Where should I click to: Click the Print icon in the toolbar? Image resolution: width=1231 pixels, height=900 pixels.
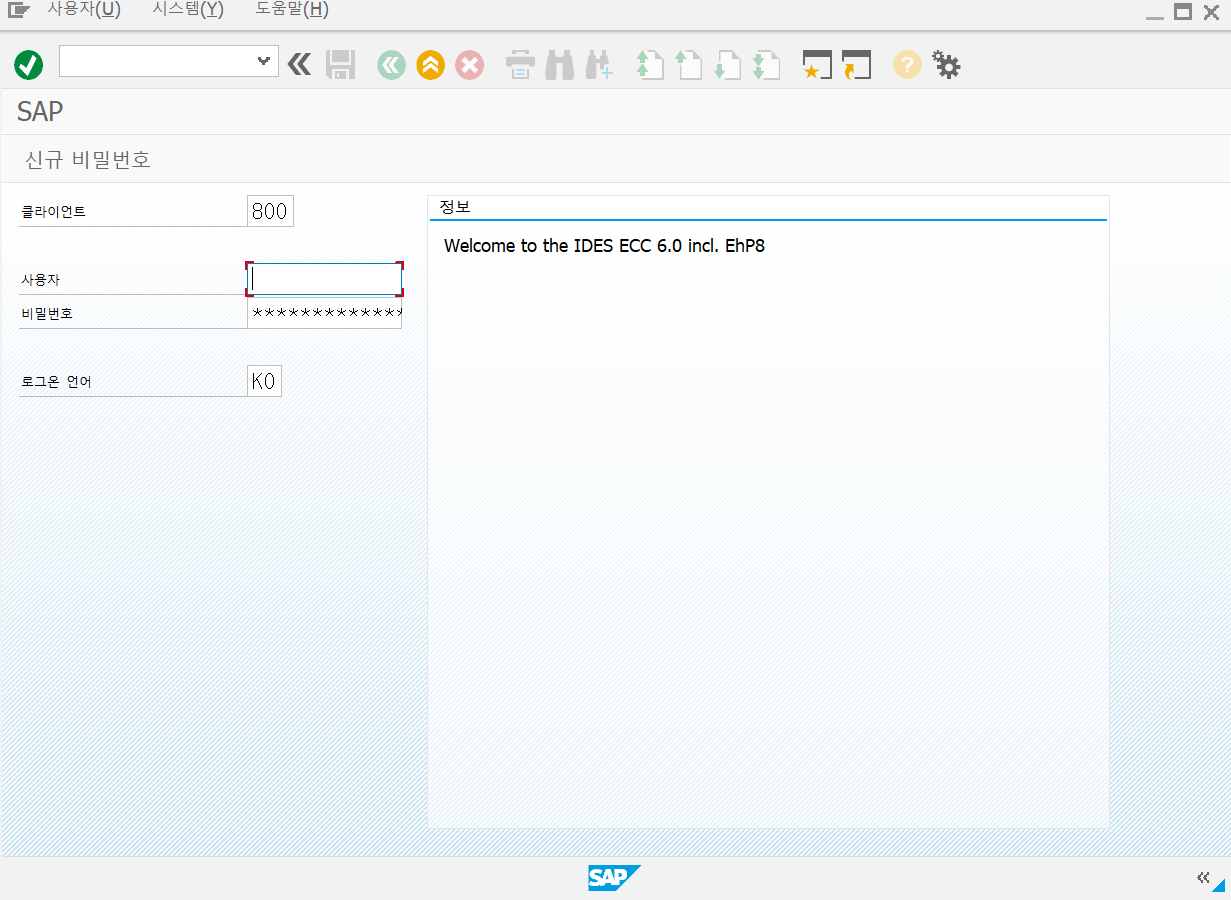tap(520, 64)
